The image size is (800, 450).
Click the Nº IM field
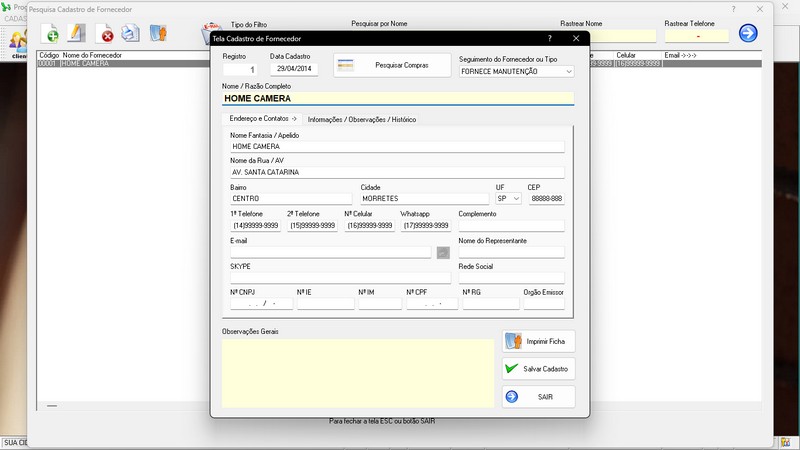point(380,304)
